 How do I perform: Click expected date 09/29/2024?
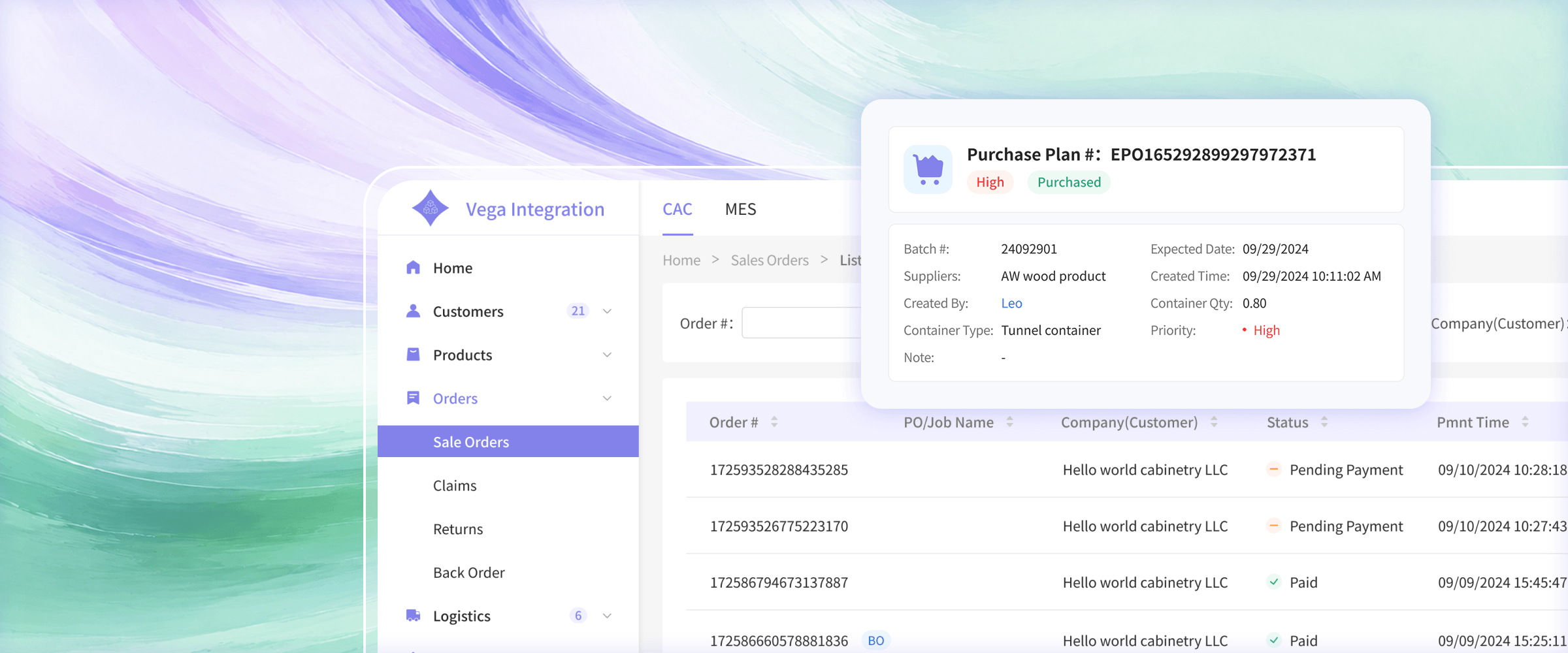pos(1275,249)
